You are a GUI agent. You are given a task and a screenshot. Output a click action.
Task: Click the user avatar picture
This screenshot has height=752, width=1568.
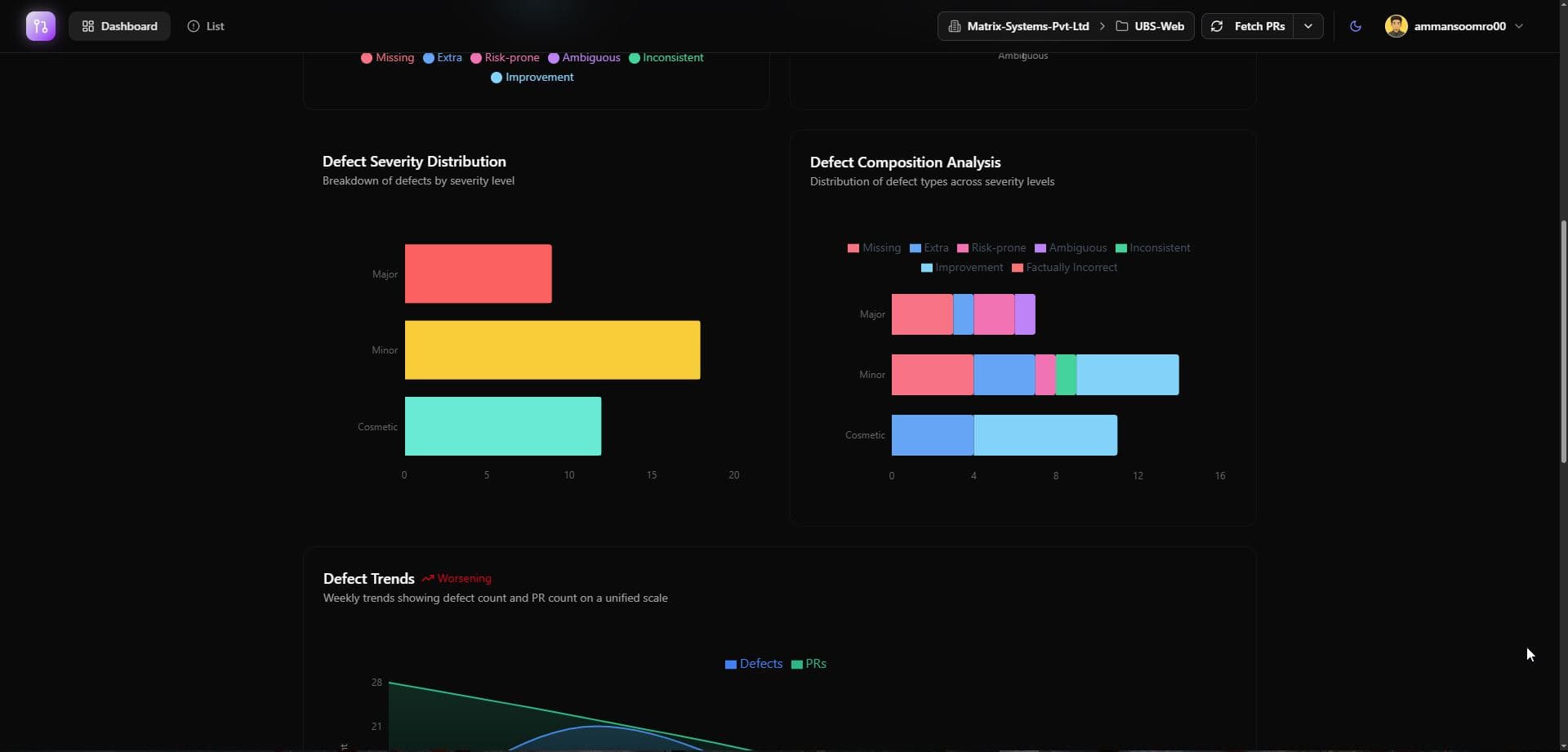1396,26
